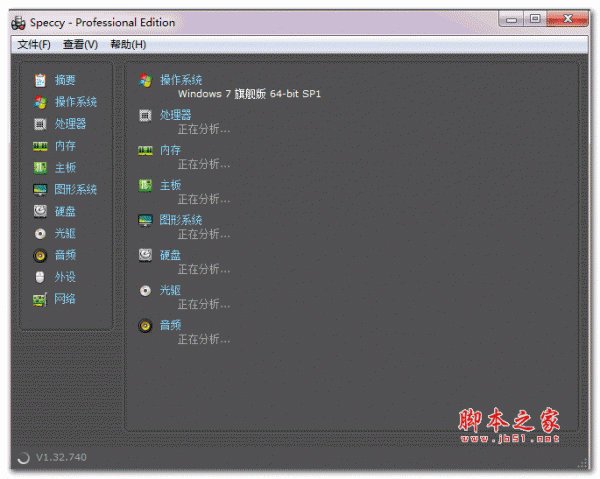Click the disc icon beside sidebar 光驱
600x479 pixels.
(40, 233)
